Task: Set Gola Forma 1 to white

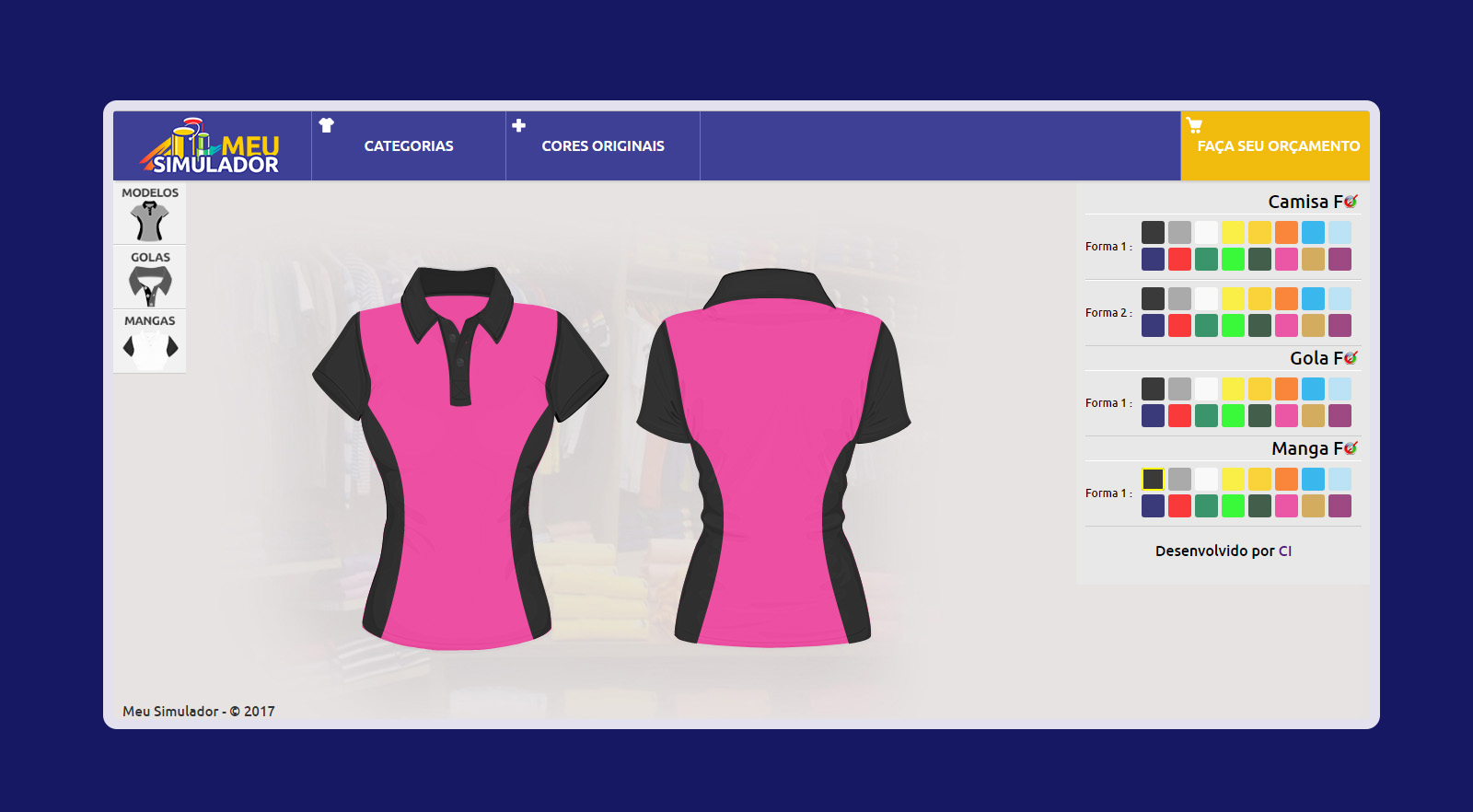Action: pos(1206,389)
